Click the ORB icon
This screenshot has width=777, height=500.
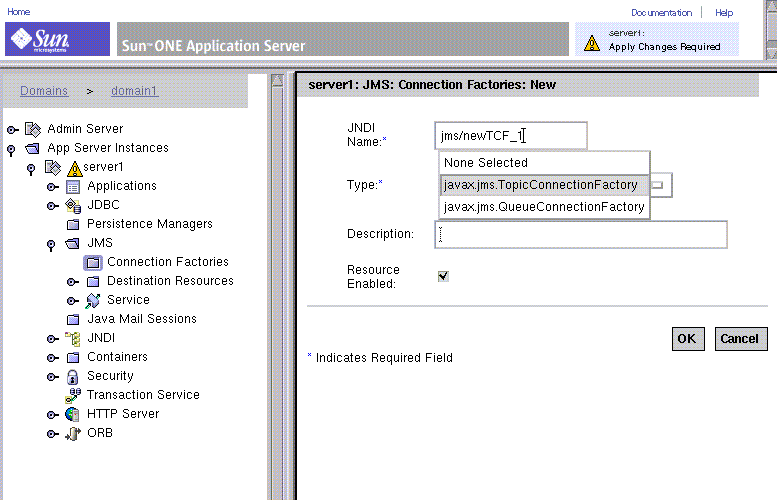[x=73, y=434]
